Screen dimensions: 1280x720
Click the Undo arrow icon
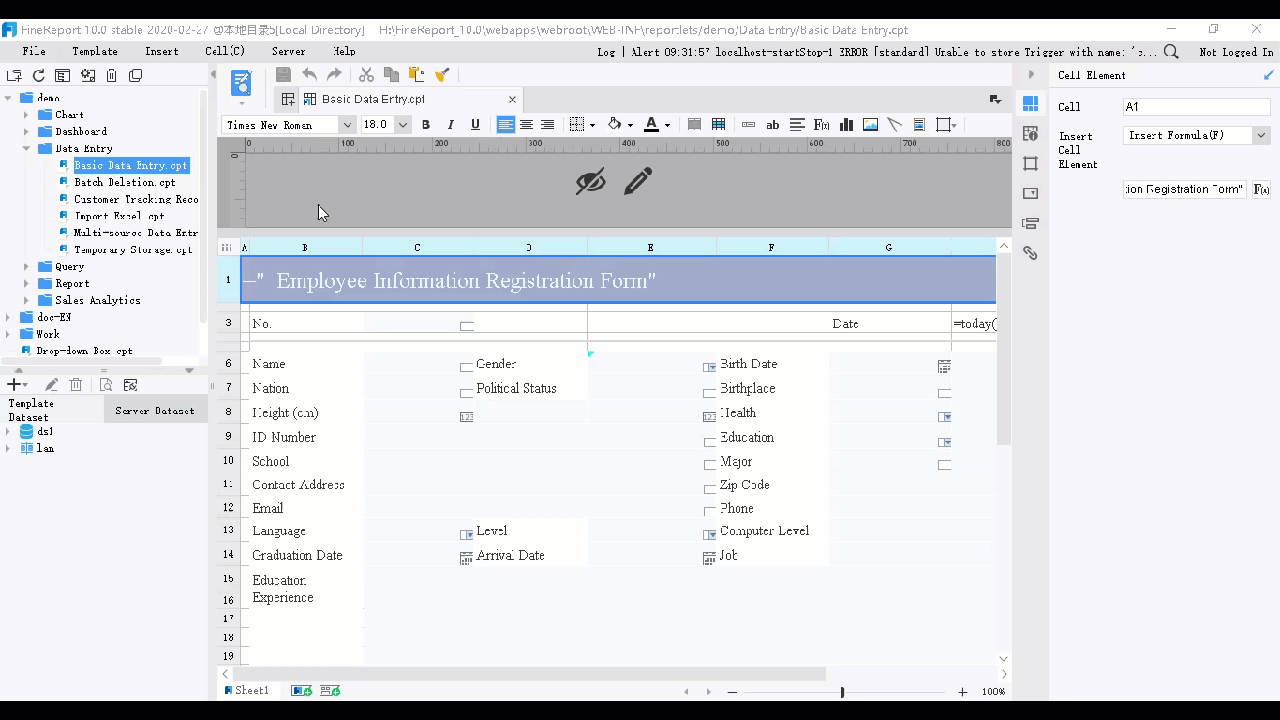tap(309, 75)
